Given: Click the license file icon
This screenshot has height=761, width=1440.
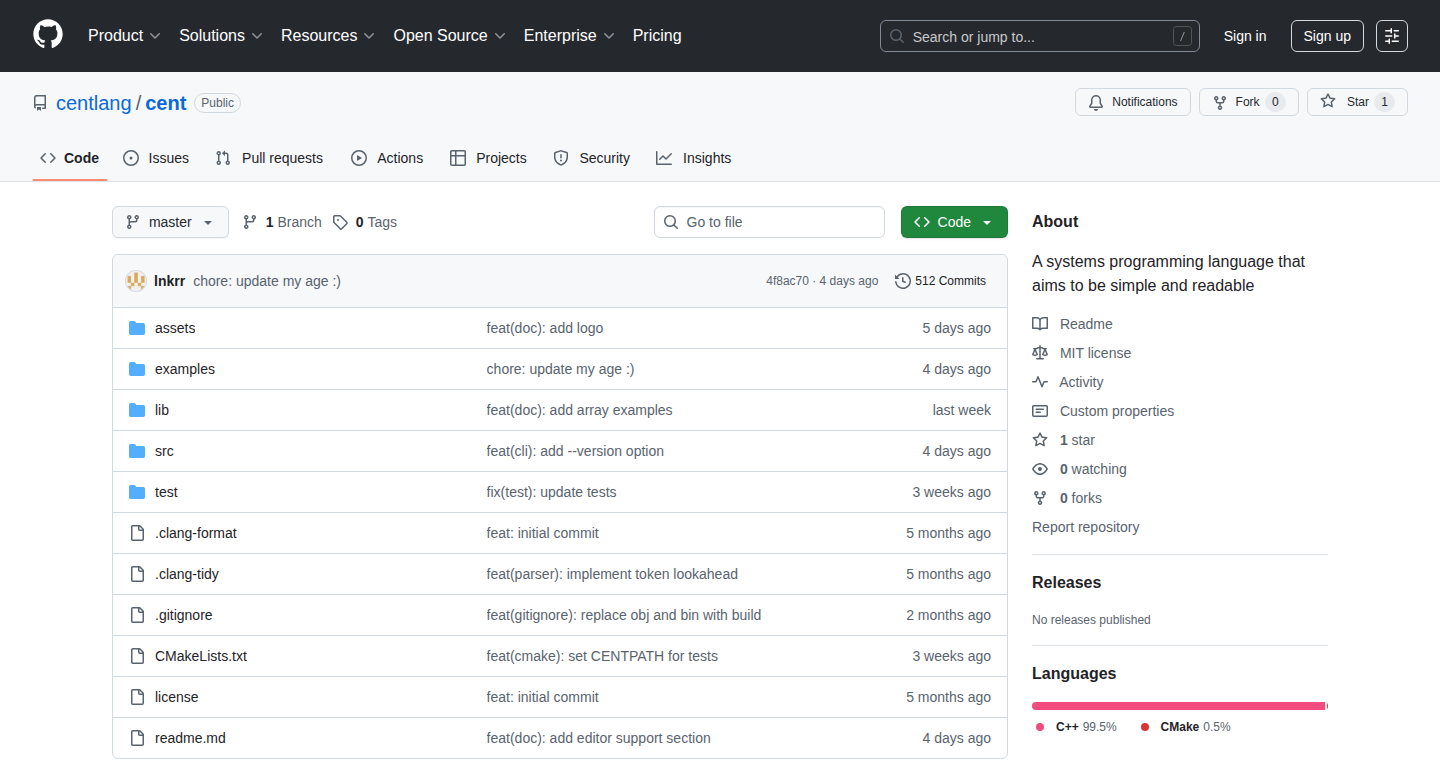Looking at the screenshot, I should 137,697.
